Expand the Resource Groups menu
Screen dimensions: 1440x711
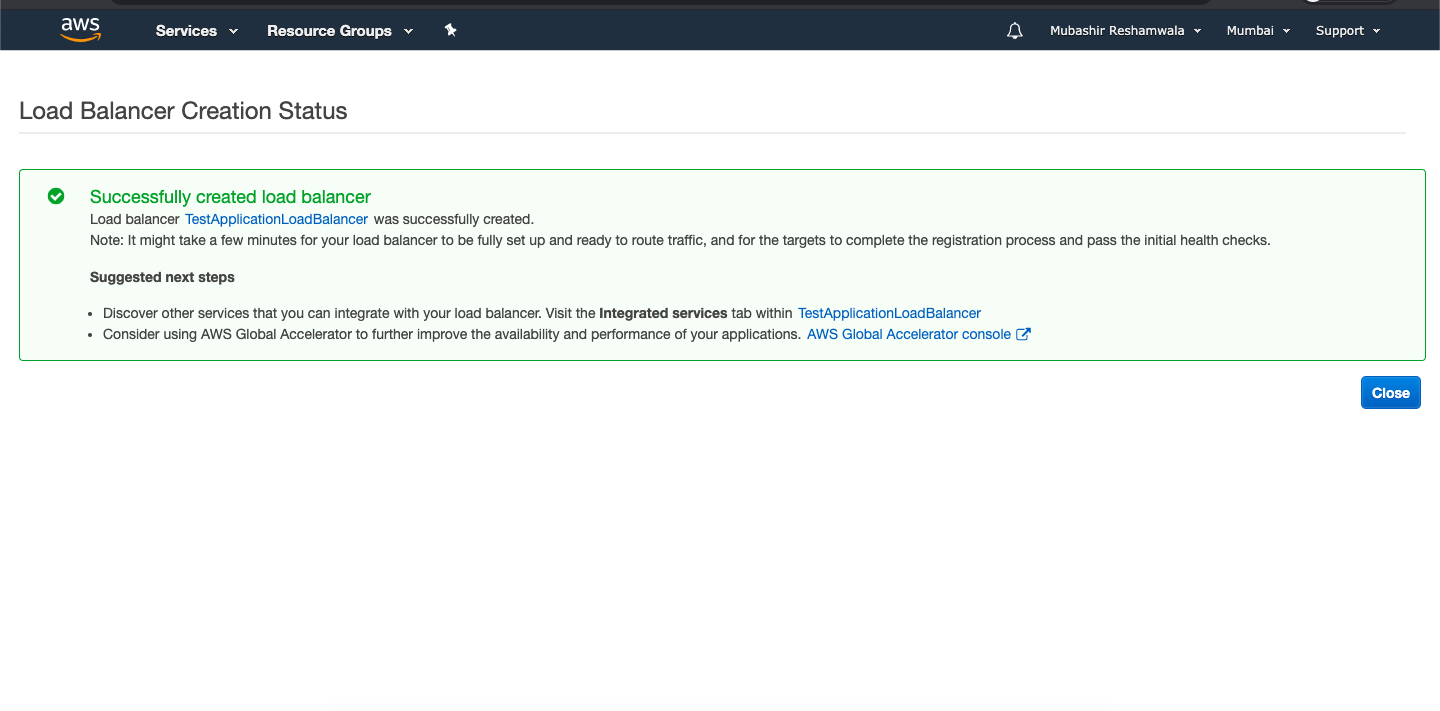pyautogui.click(x=340, y=31)
